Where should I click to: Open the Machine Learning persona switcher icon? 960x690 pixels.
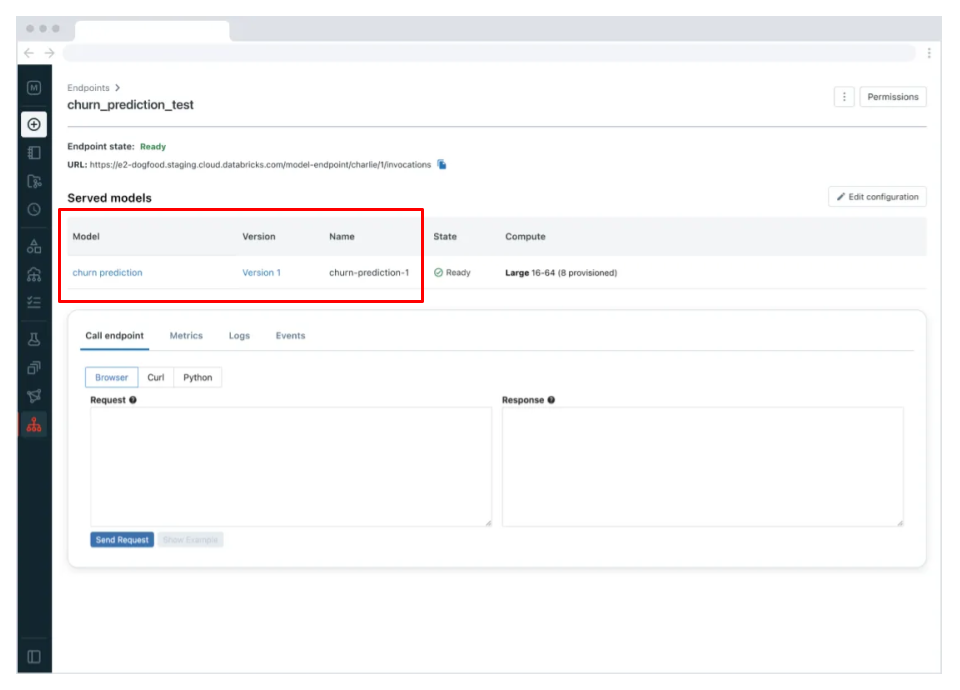coord(34,88)
